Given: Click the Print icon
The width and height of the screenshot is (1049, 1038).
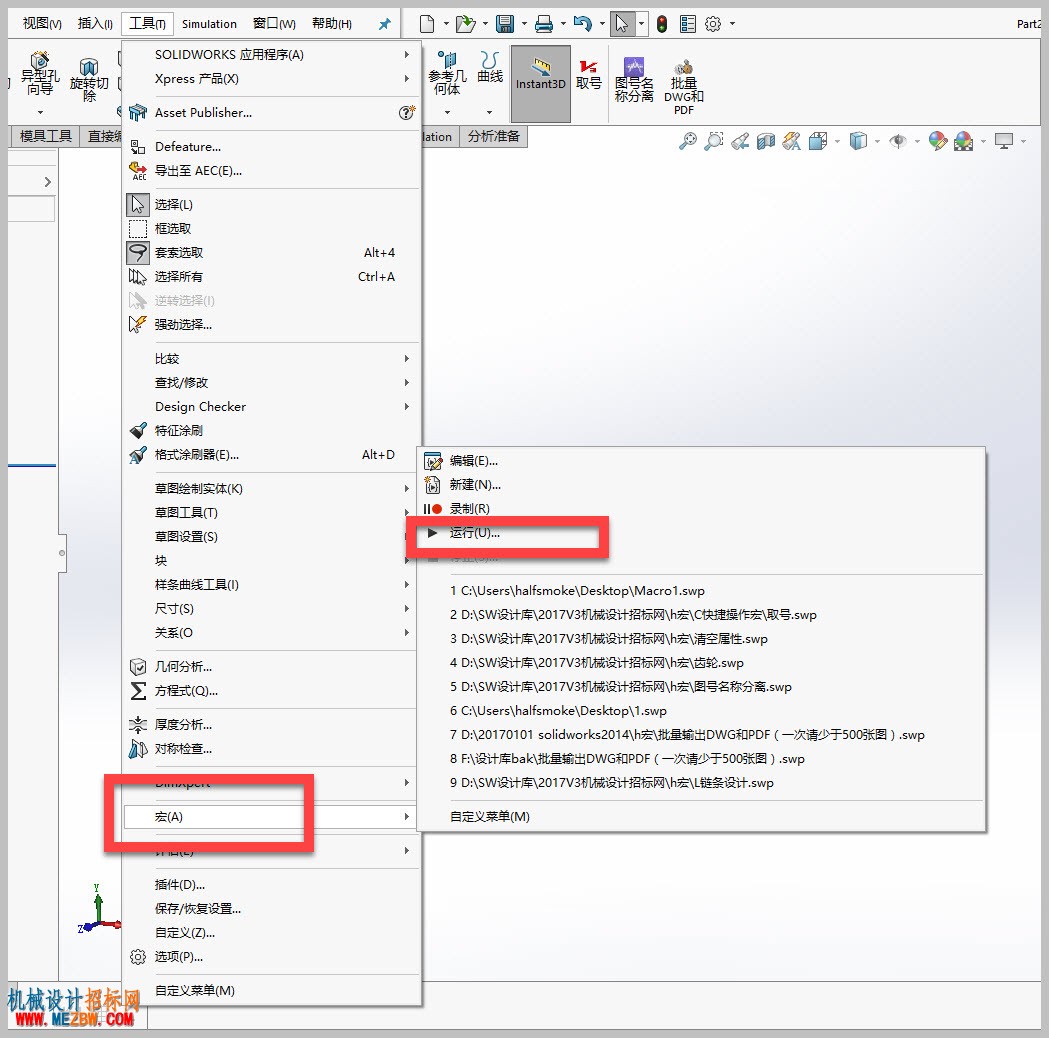Looking at the screenshot, I should click(x=544, y=24).
